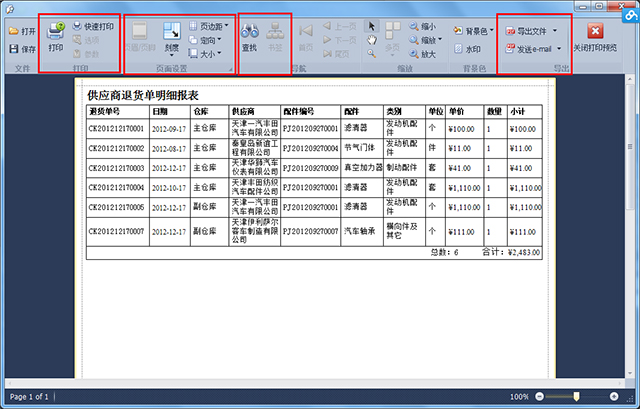This screenshot has height=409, width=640.
Task: Open the Find (查找) binoculars tool
Action: point(250,37)
